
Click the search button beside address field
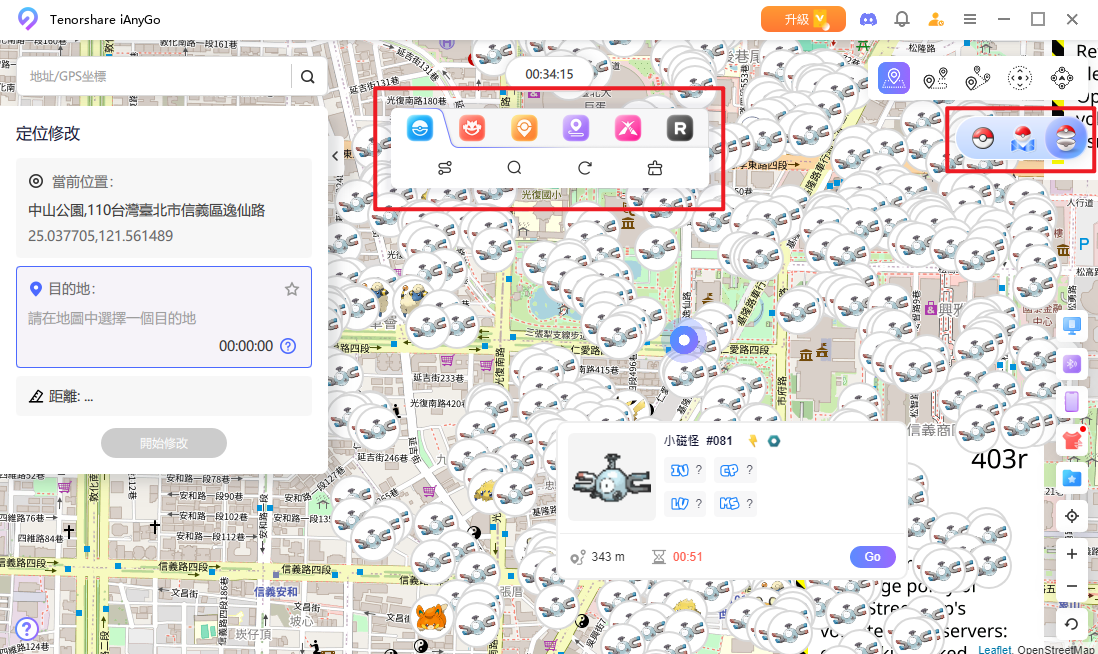point(307,77)
